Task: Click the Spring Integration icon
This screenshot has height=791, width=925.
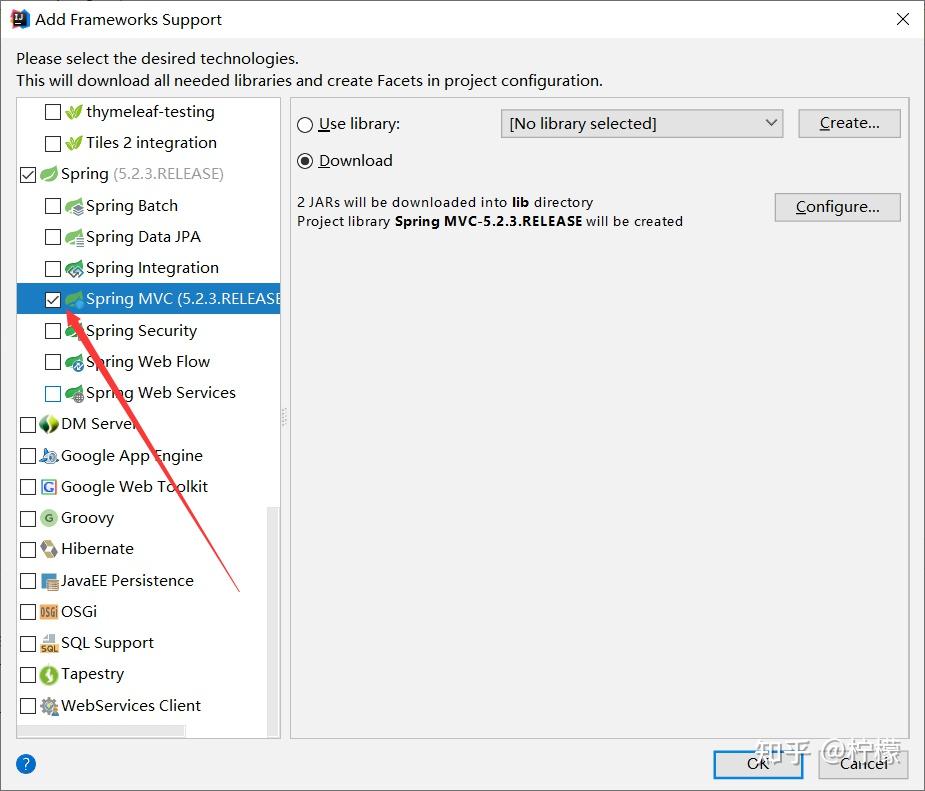Action: 74,268
